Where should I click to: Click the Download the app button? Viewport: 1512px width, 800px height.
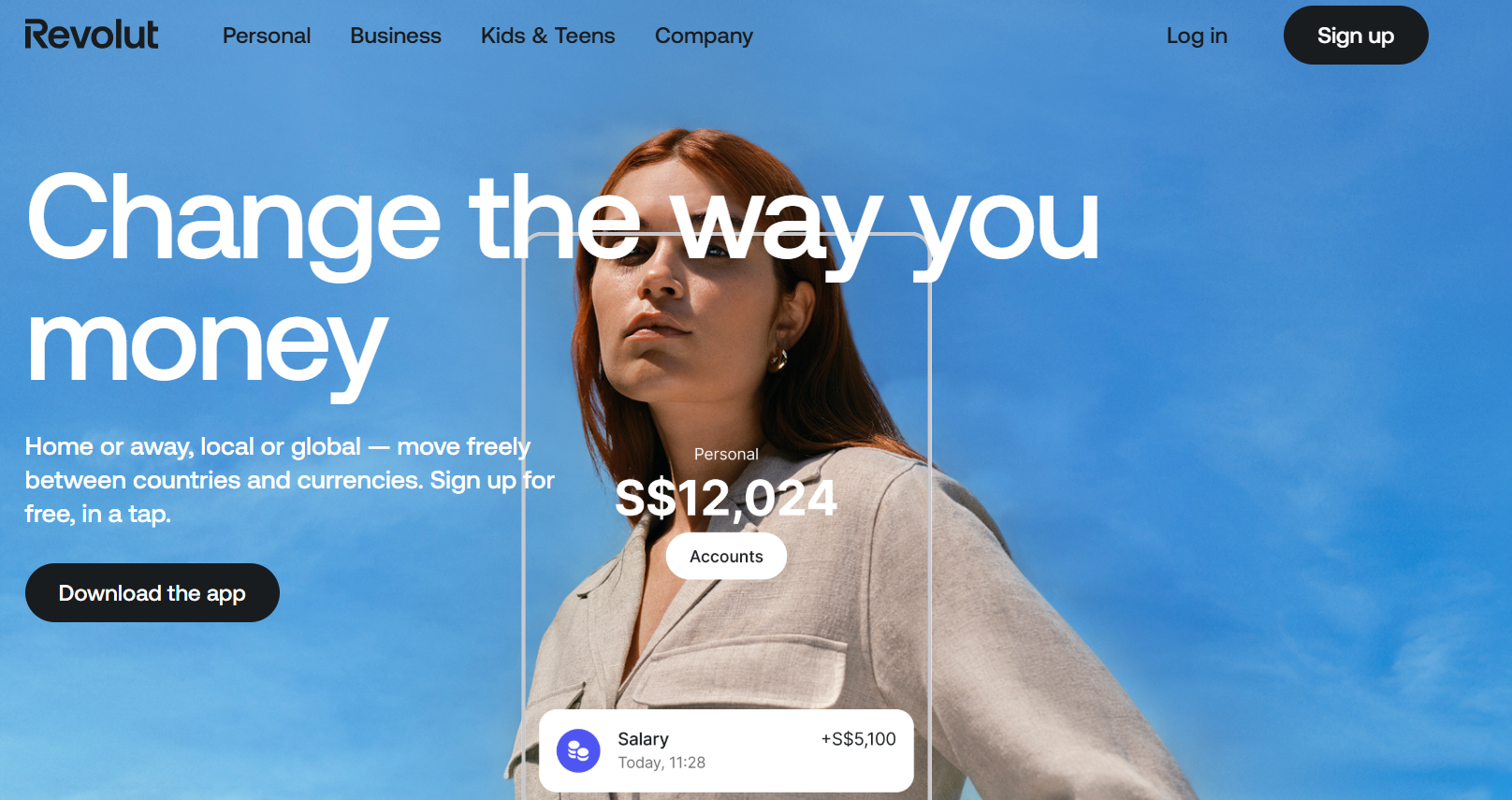(153, 592)
